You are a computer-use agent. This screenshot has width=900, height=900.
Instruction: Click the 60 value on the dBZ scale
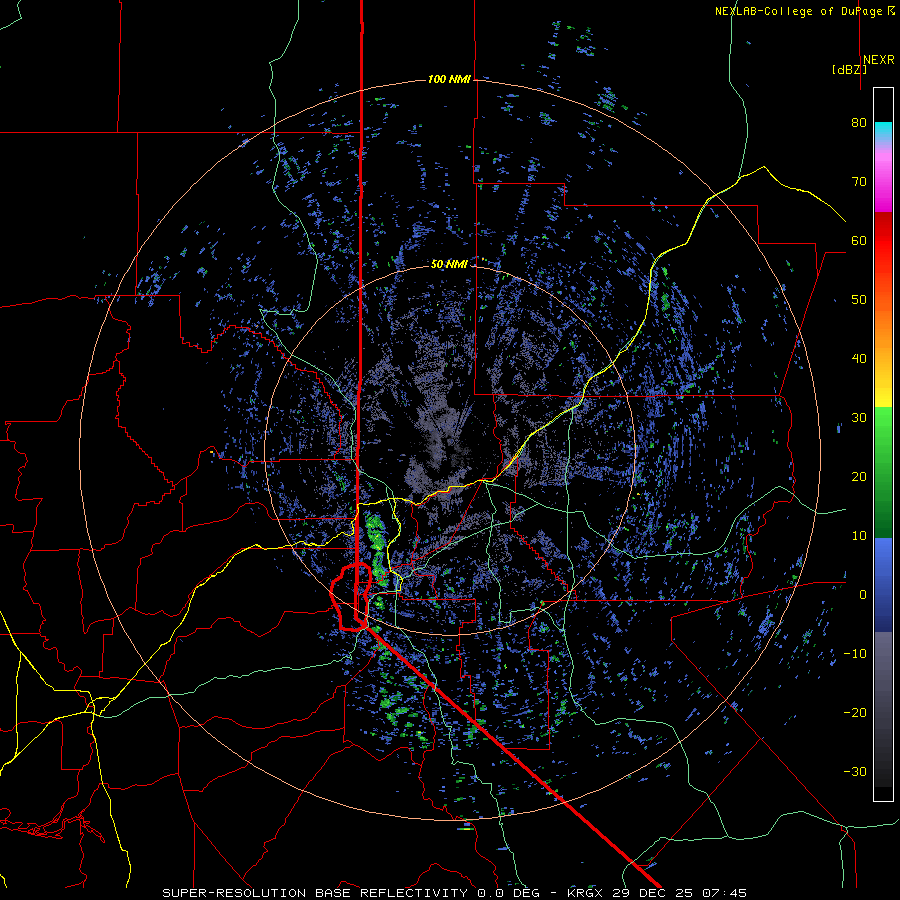pos(859,240)
